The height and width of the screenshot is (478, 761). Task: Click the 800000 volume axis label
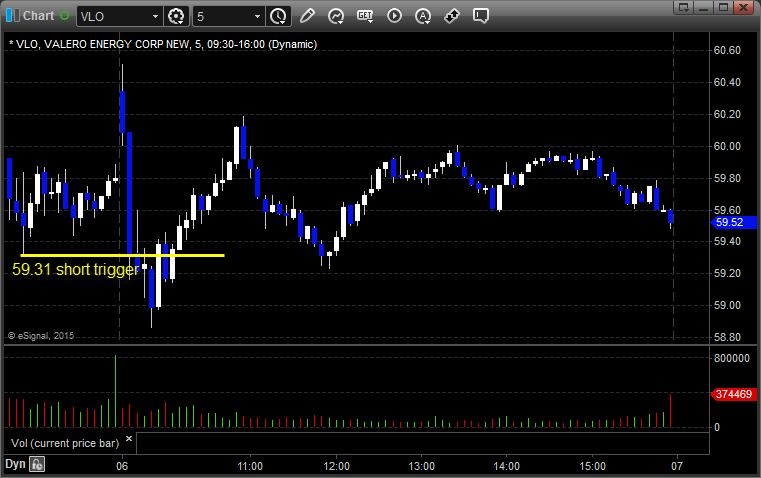pos(732,358)
